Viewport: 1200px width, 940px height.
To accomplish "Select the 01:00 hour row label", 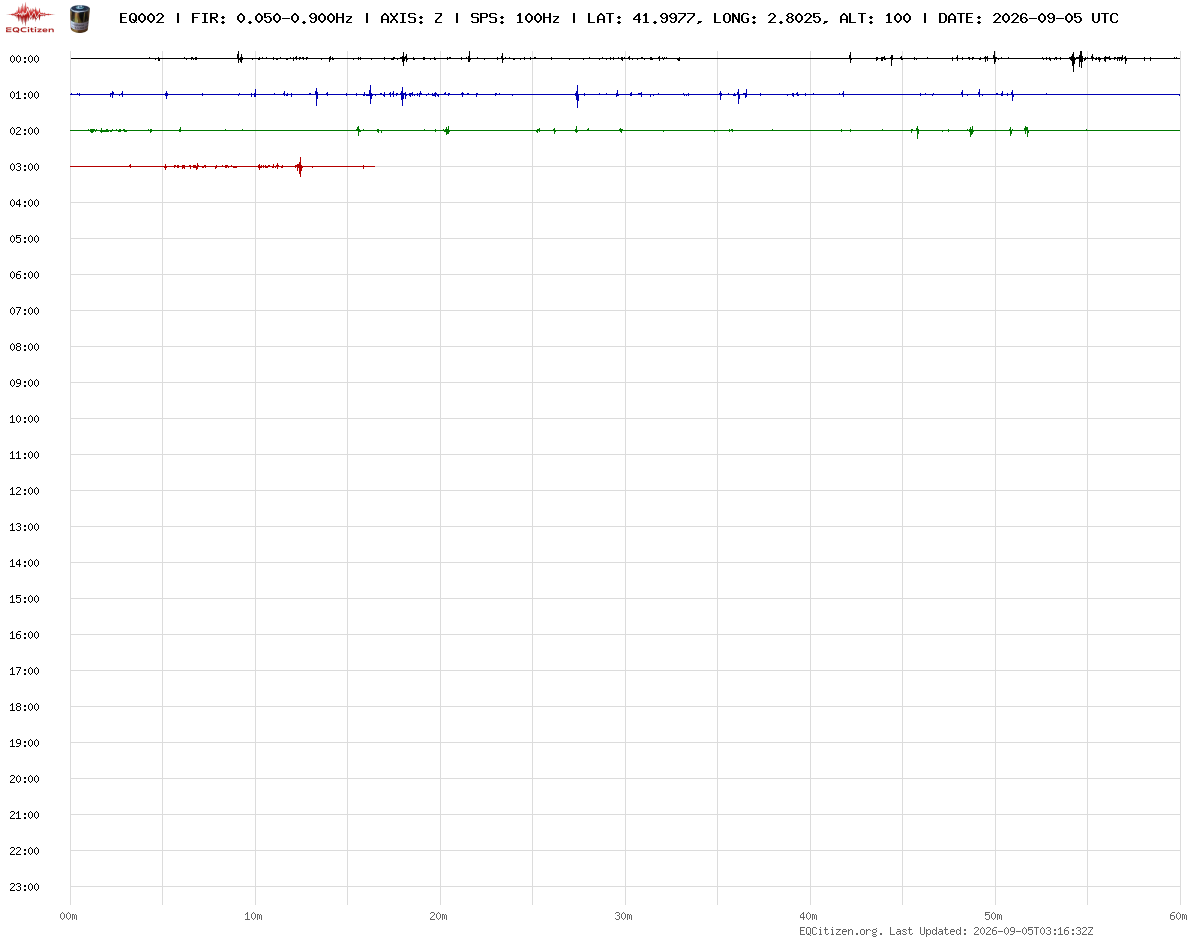I will tap(23, 95).
